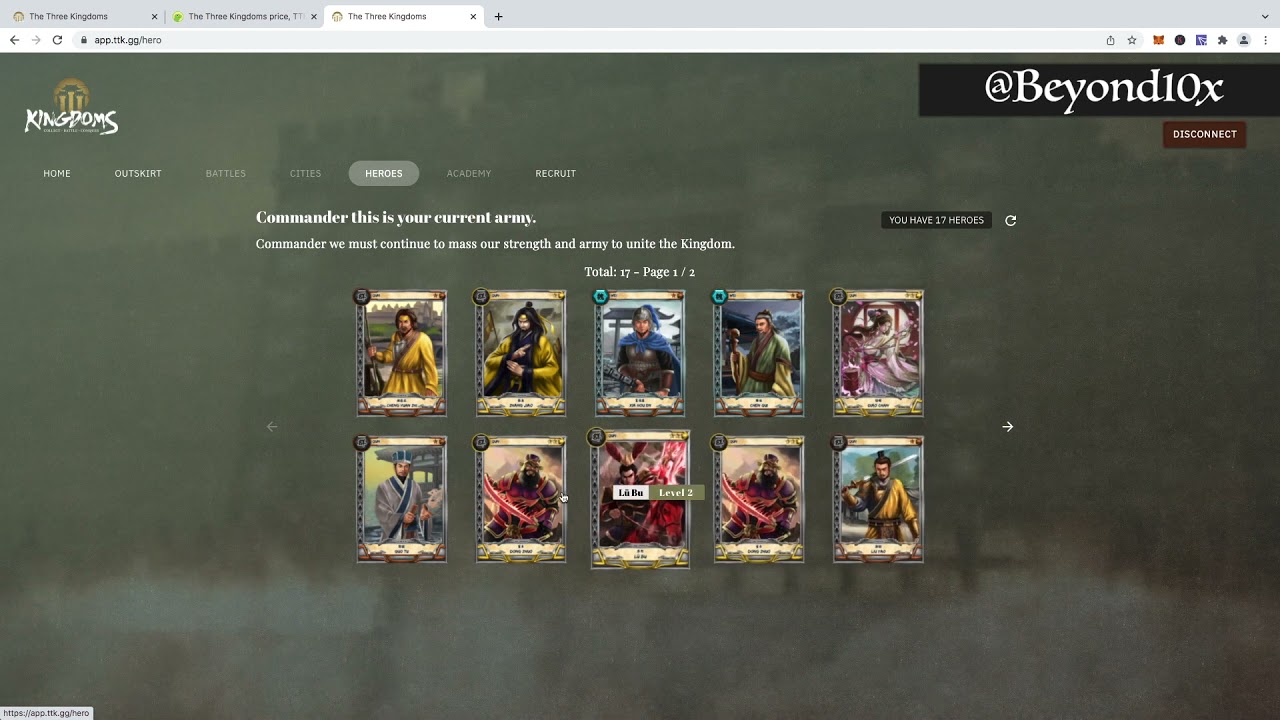Screen dimensions: 1280x720
Task: Select the HEROES menu item
Action: pyautogui.click(x=384, y=173)
